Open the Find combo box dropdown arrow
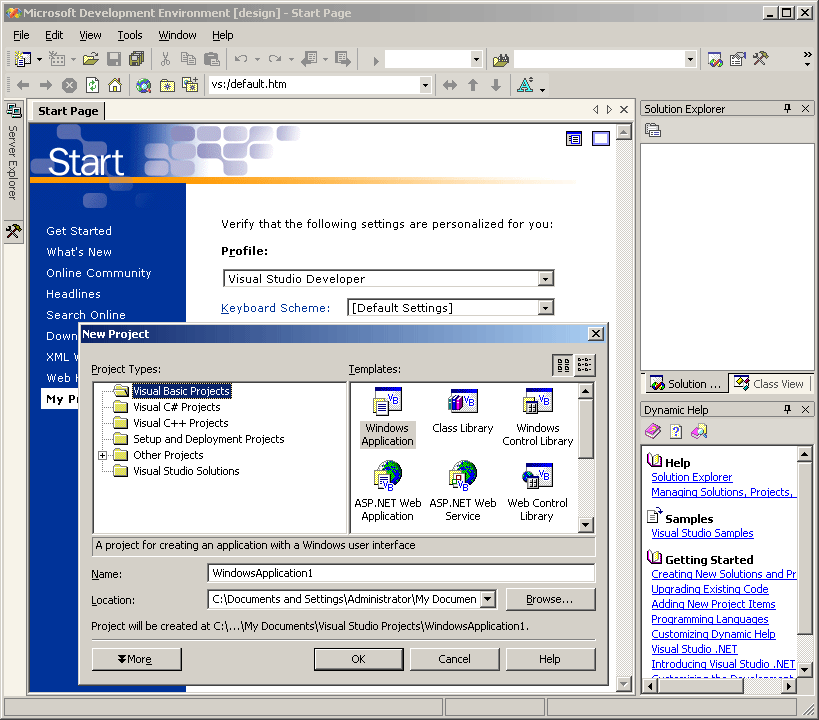Viewport: 819px width, 720px height. pyautogui.click(x=690, y=60)
